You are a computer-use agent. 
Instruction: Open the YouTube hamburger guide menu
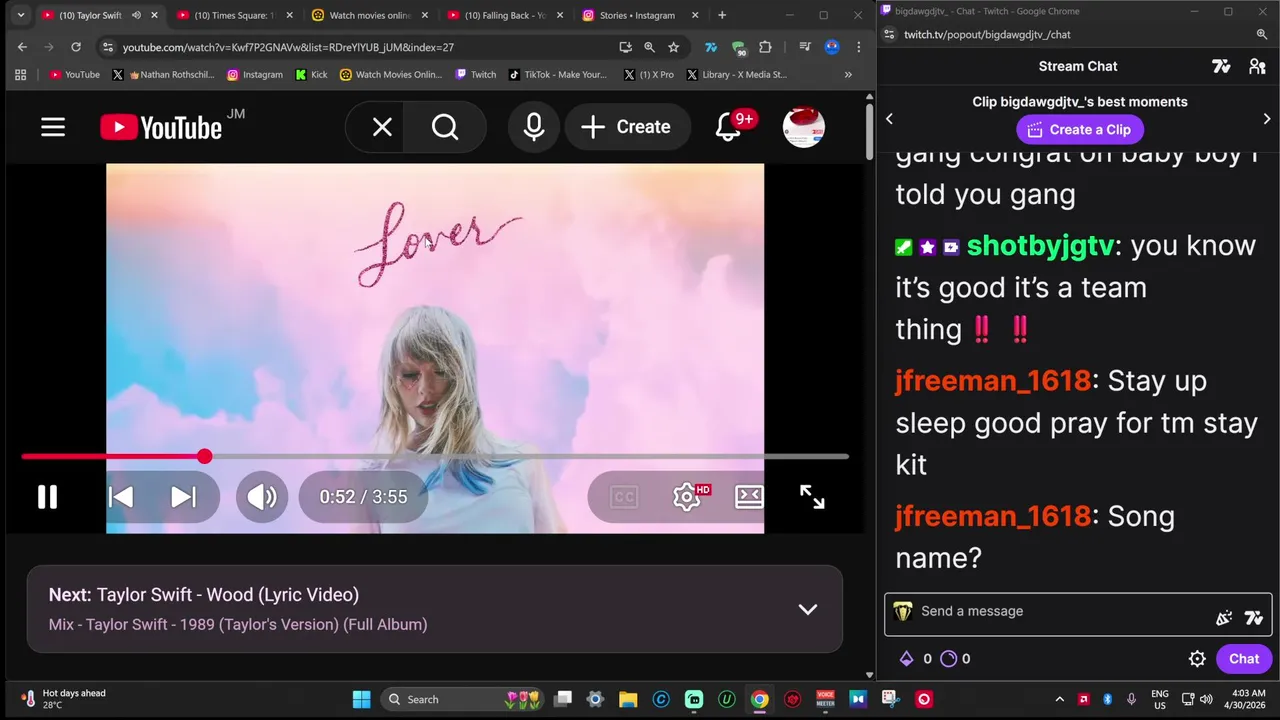click(x=53, y=127)
